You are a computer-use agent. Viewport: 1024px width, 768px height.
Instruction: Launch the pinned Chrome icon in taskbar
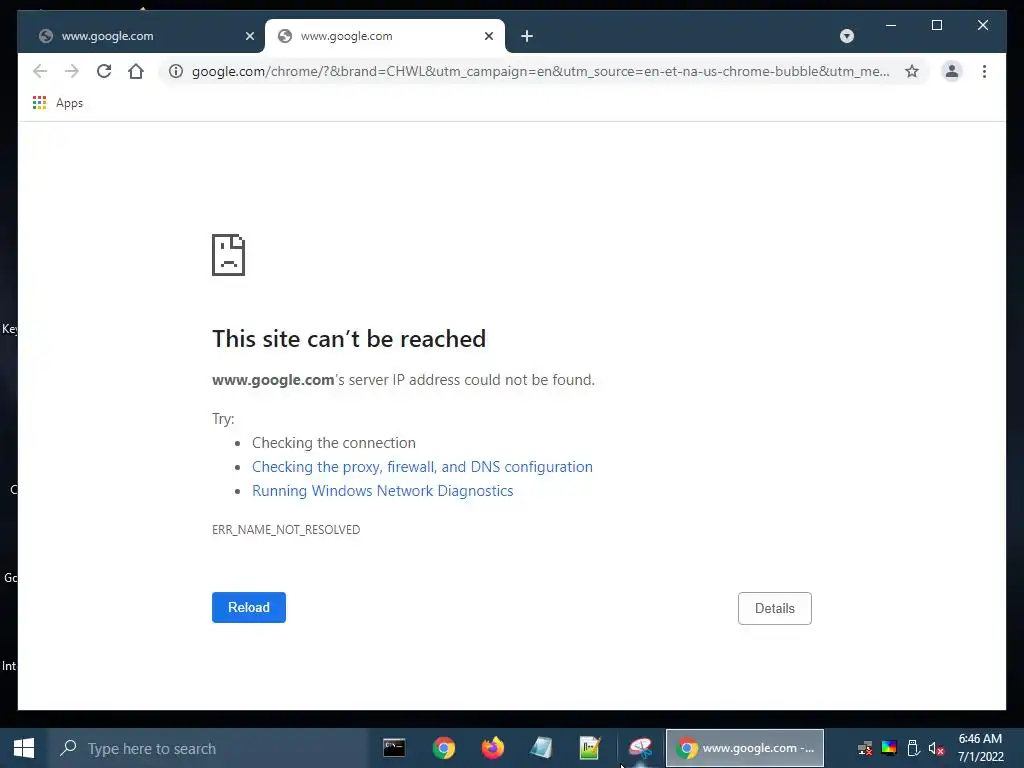[443, 748]
